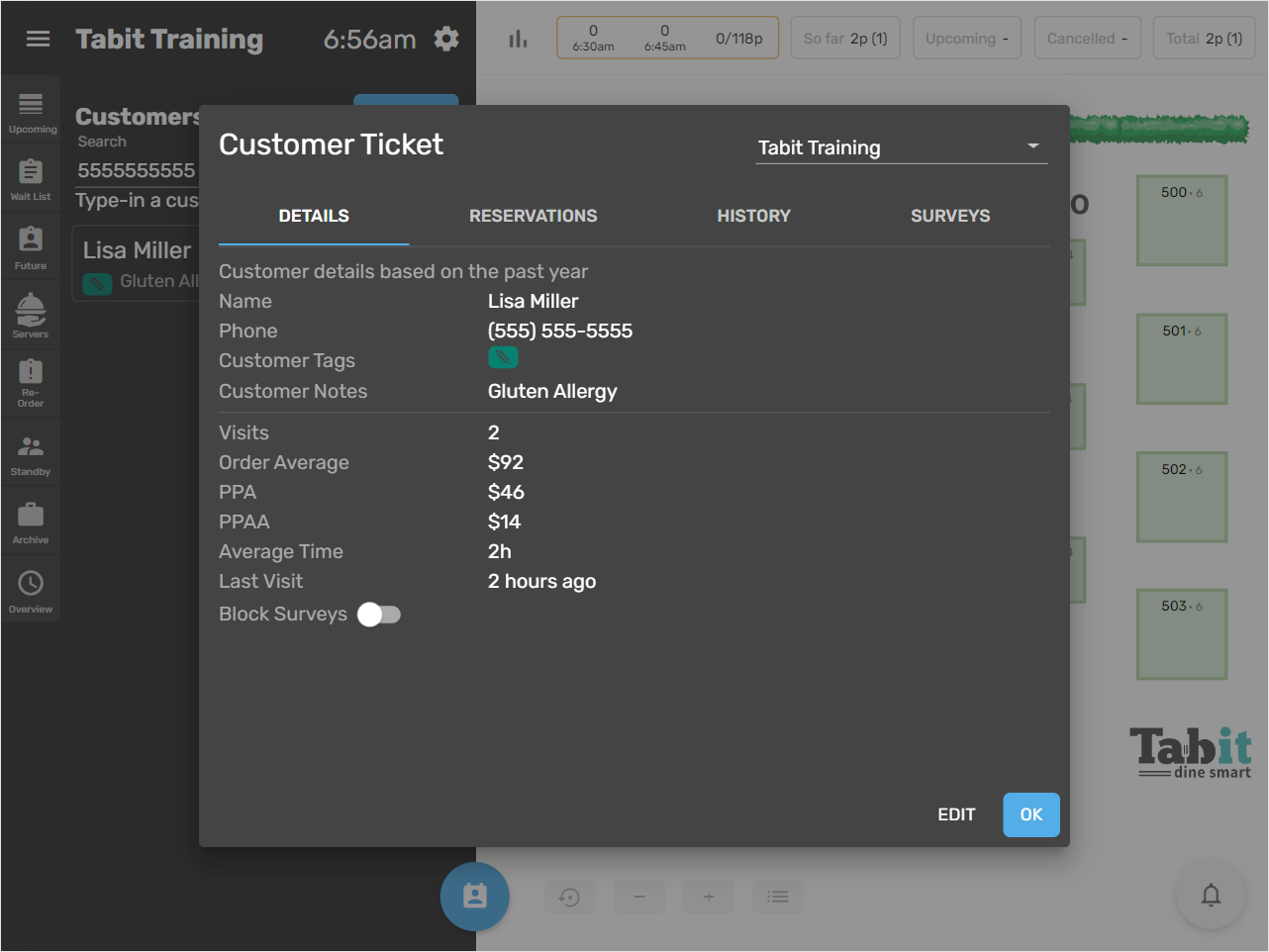This screenshot has width=1269, height=952.
Task: Click the bar chart statistics icon
Action: [518, 38]
